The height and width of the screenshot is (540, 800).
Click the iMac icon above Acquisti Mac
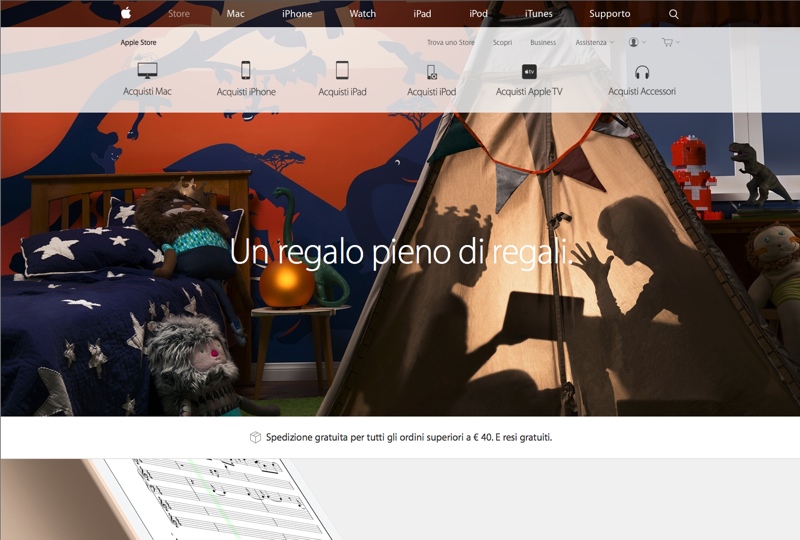pos(147,70)
